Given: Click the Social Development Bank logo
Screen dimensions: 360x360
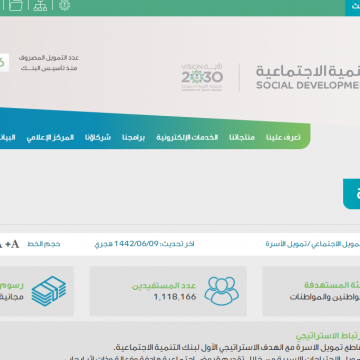Looking at the screenshot, I should pos(308,77).
